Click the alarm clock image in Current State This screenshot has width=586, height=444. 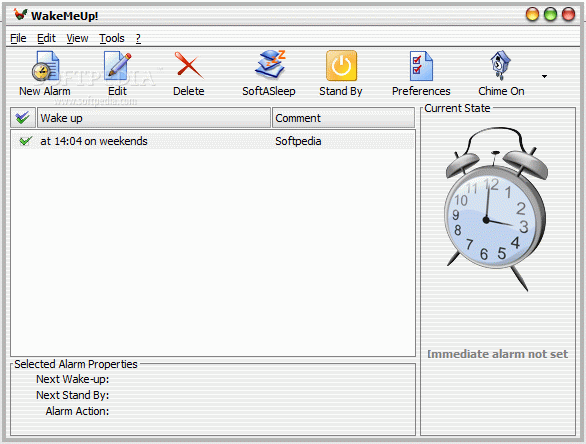[496, 209]
